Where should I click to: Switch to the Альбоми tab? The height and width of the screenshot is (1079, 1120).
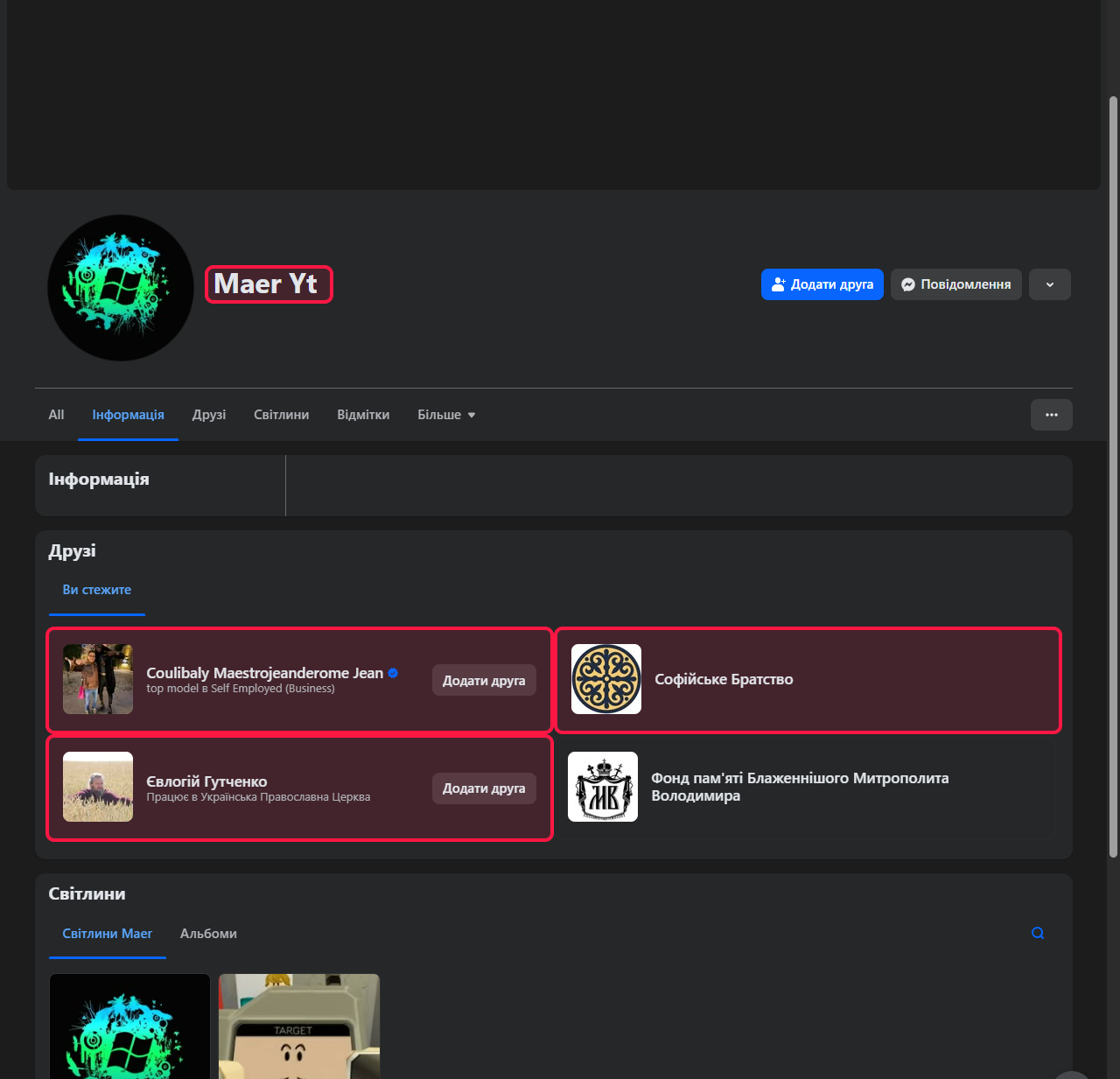point(208,934)
